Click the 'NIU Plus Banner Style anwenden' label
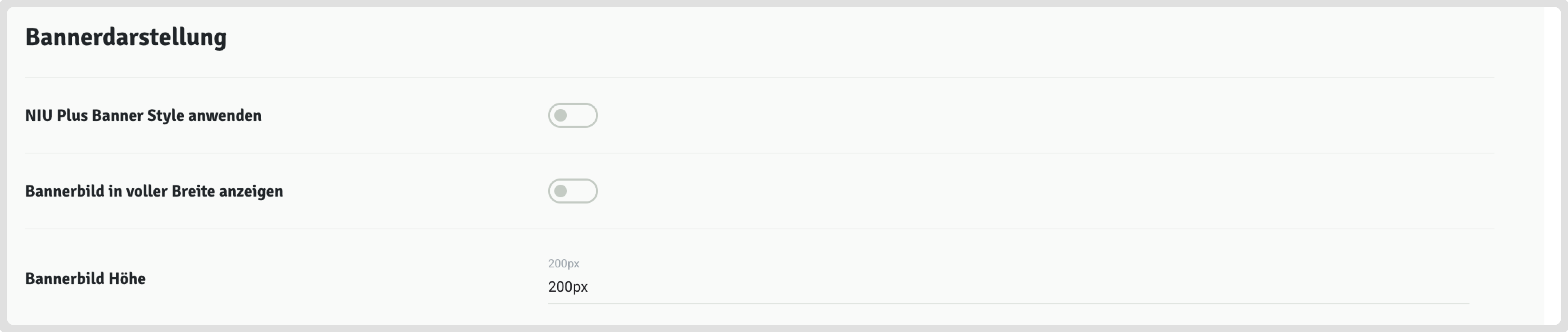Viewport: 1568px width, 332px height. [x=143, y=116]
